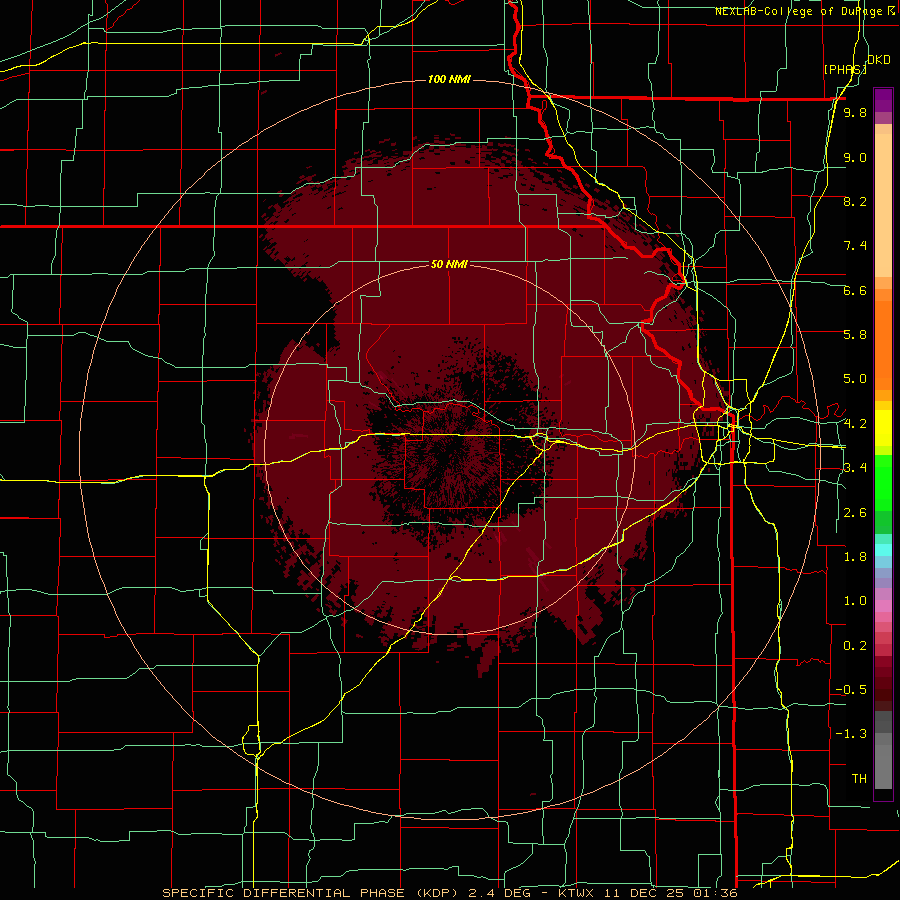The height and width of the screenshot is (900, 900).
Task: Click the peach segment of the color bar
Action: [883, 201]
